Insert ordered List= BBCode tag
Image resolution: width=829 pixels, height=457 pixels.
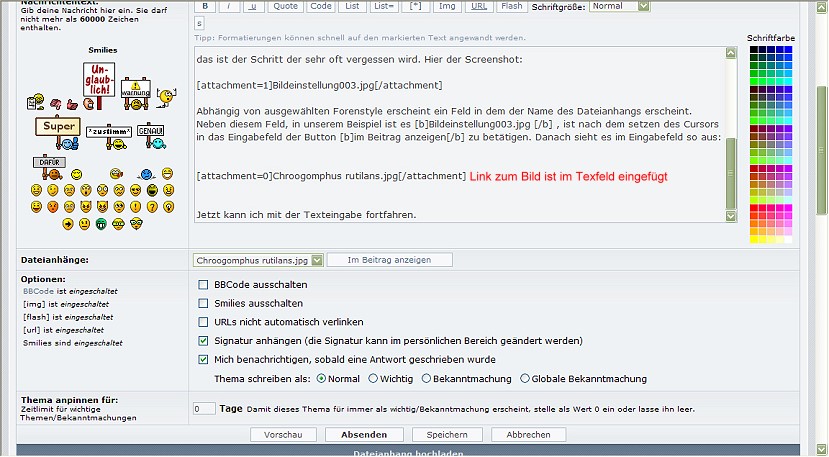pos(384,6)
